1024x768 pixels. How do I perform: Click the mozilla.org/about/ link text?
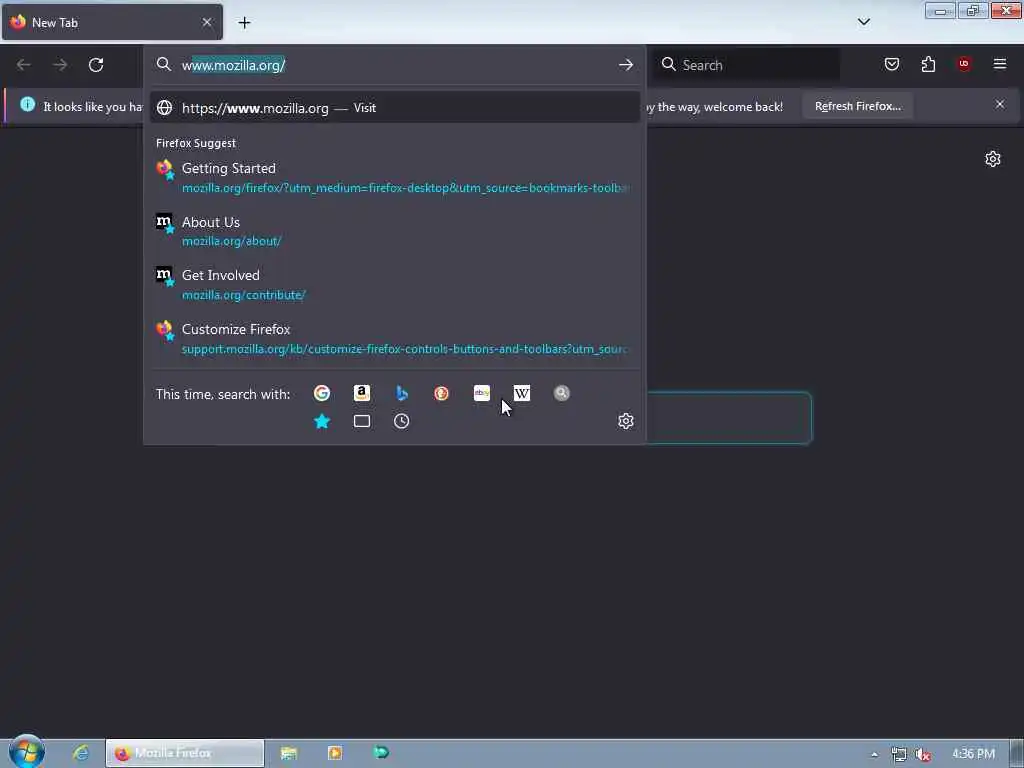click(x=231, y=241)
